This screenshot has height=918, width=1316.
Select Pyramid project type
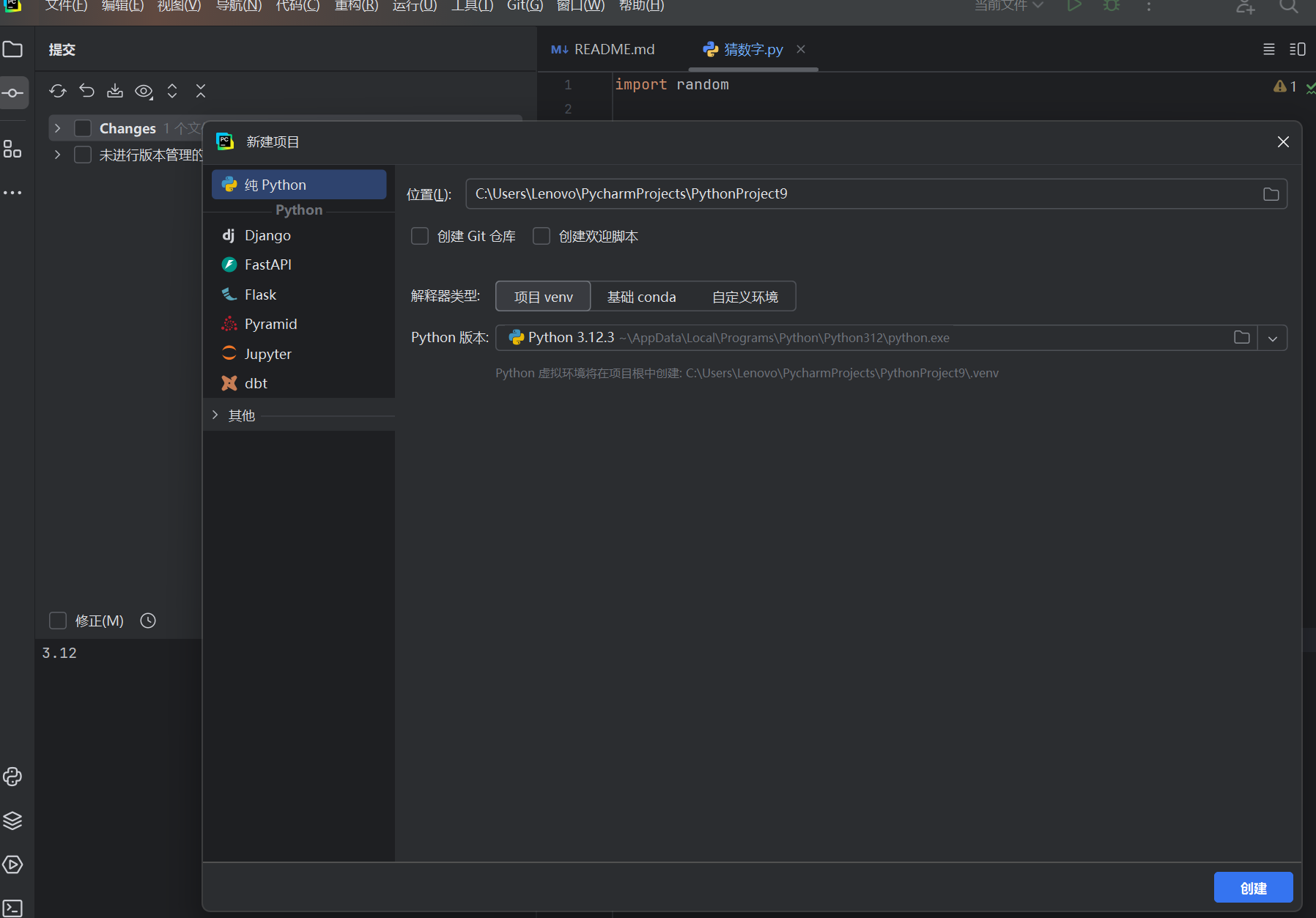click(x=299, y=324)
